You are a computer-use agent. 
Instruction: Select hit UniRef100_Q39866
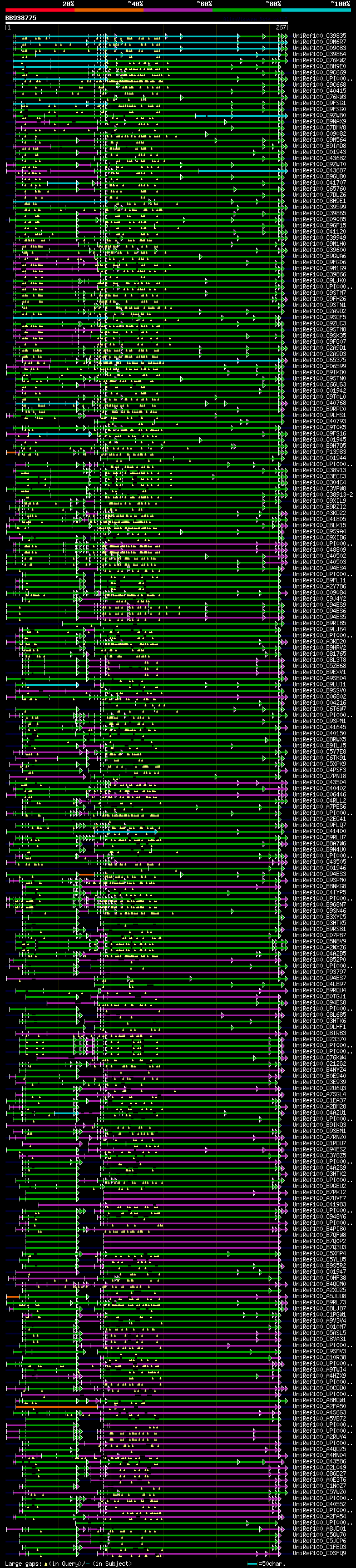[319, 274]
